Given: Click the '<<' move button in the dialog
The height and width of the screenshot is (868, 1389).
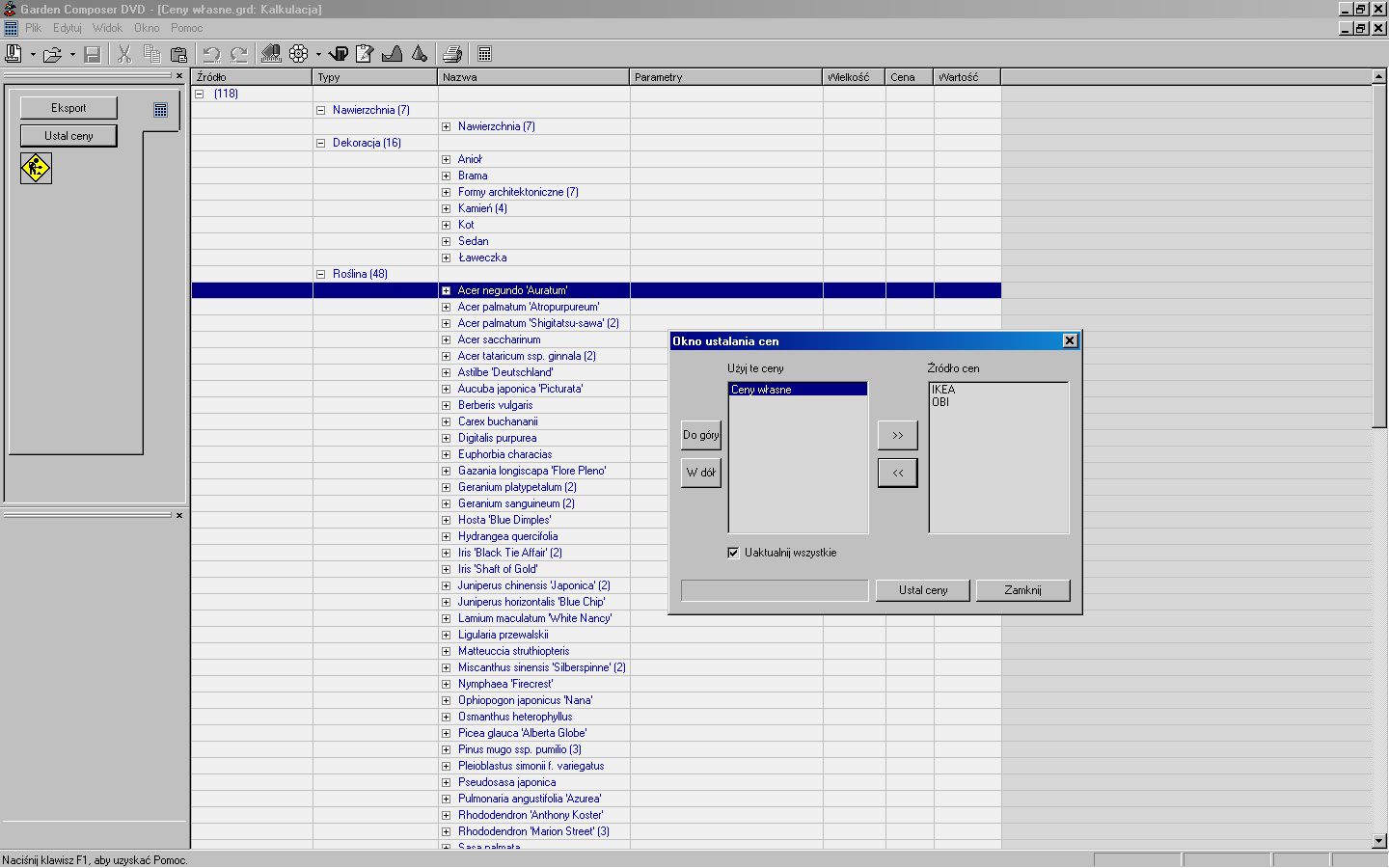Looking at the screenshot, I should (x=897, y=473).
